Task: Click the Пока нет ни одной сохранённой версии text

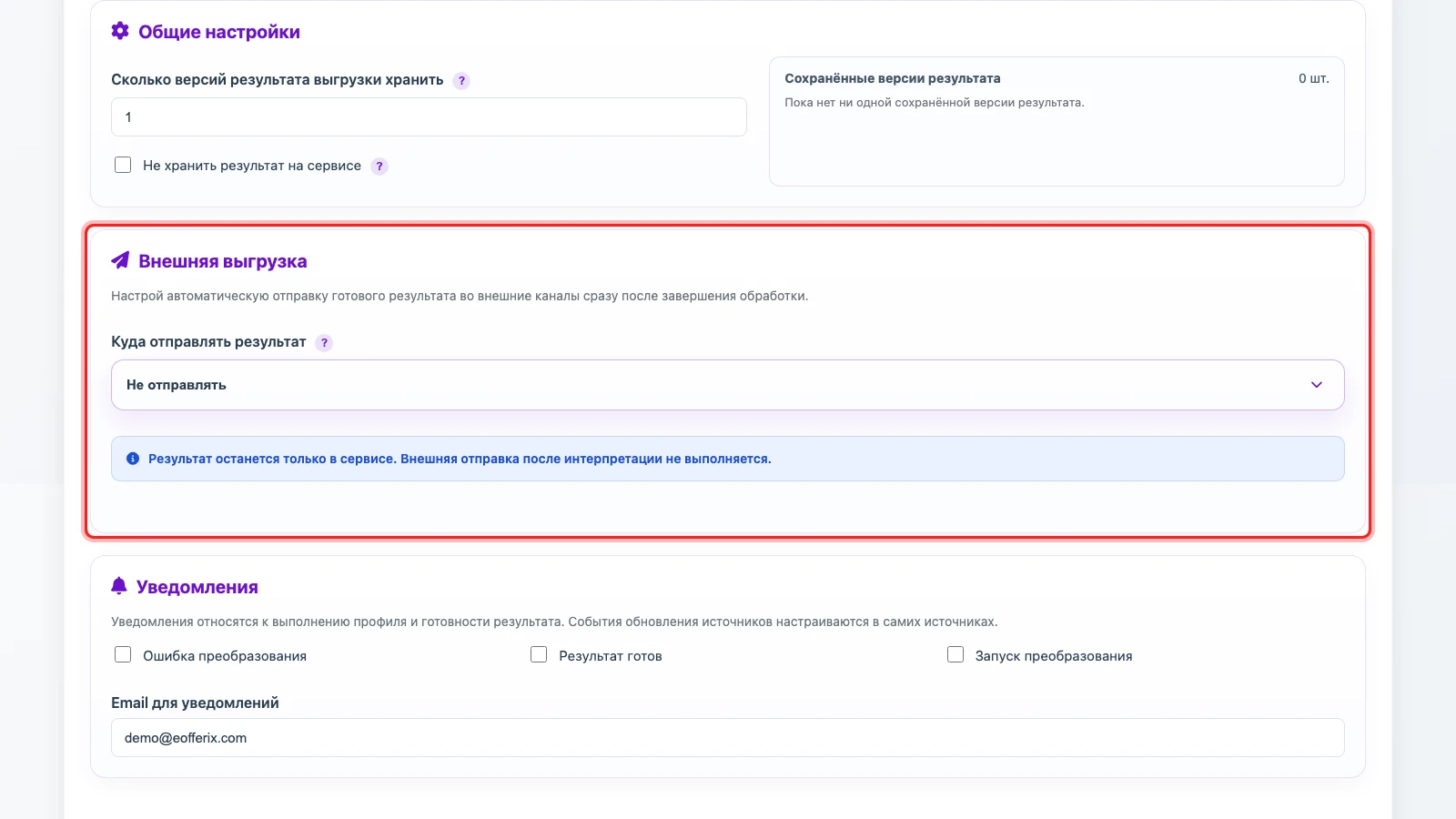Action: (935, 103)
